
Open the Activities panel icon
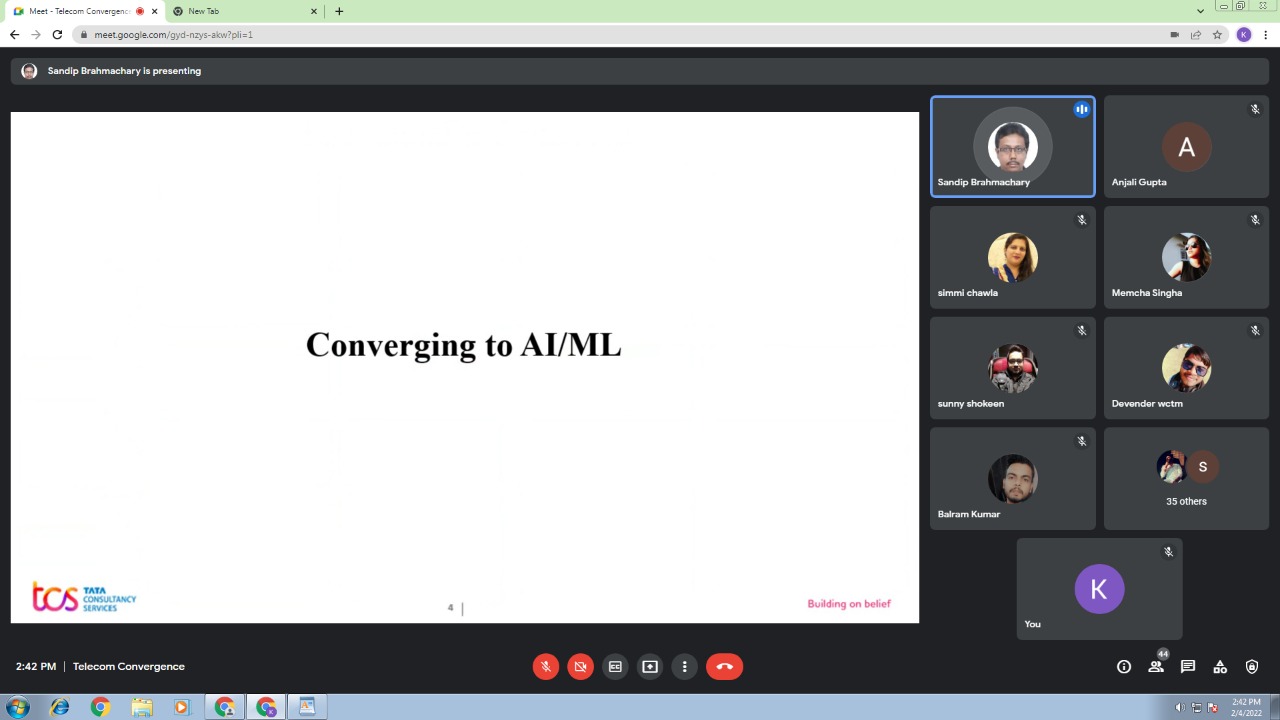tap(1220, 667)
